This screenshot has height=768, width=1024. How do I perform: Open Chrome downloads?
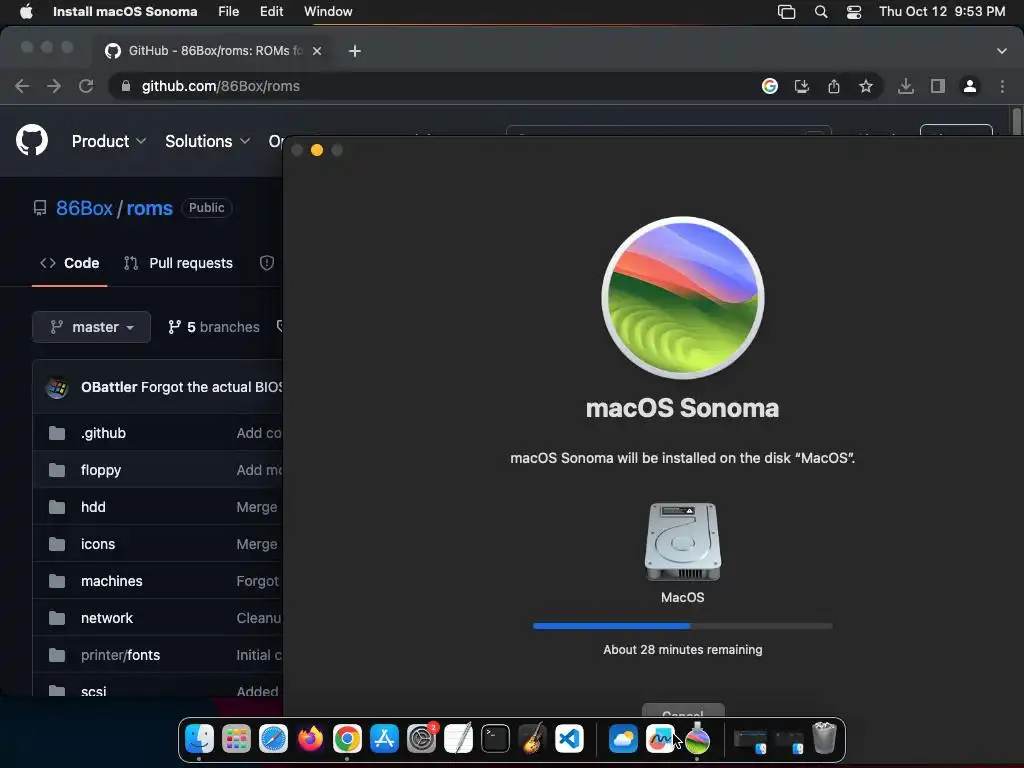click(906, 86)
